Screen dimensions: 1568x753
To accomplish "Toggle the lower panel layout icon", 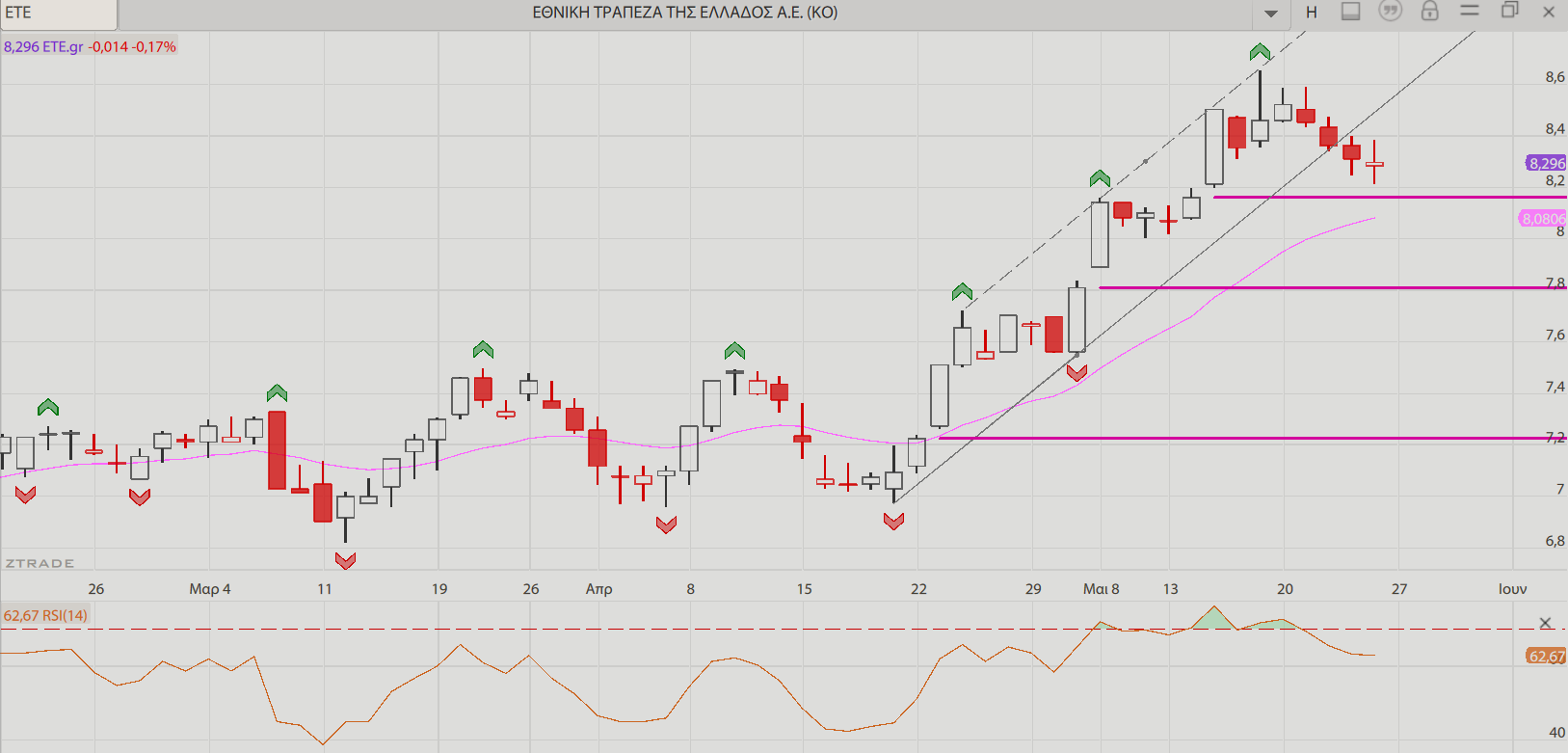I will [x=1351, y=12].
